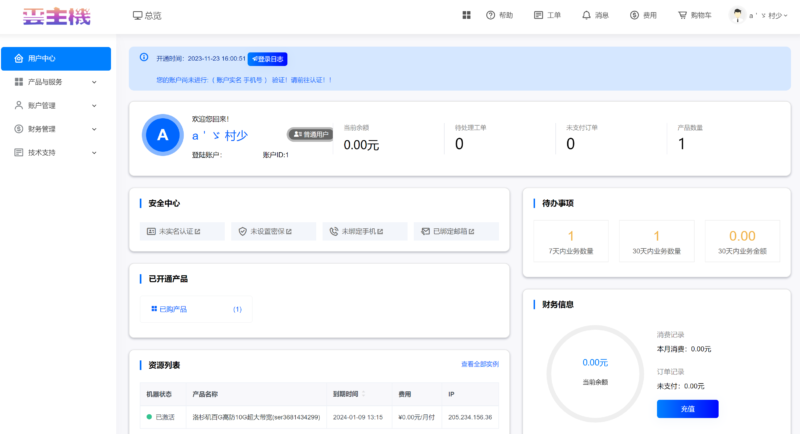Open 费用 billing from the top bar
This screenshot has width=800, height=434.
pos(643,16)
